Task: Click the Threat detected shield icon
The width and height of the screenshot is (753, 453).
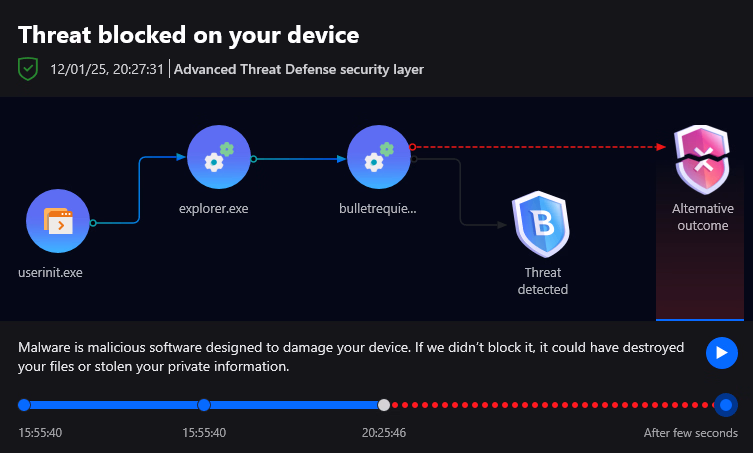Action: 541,226
